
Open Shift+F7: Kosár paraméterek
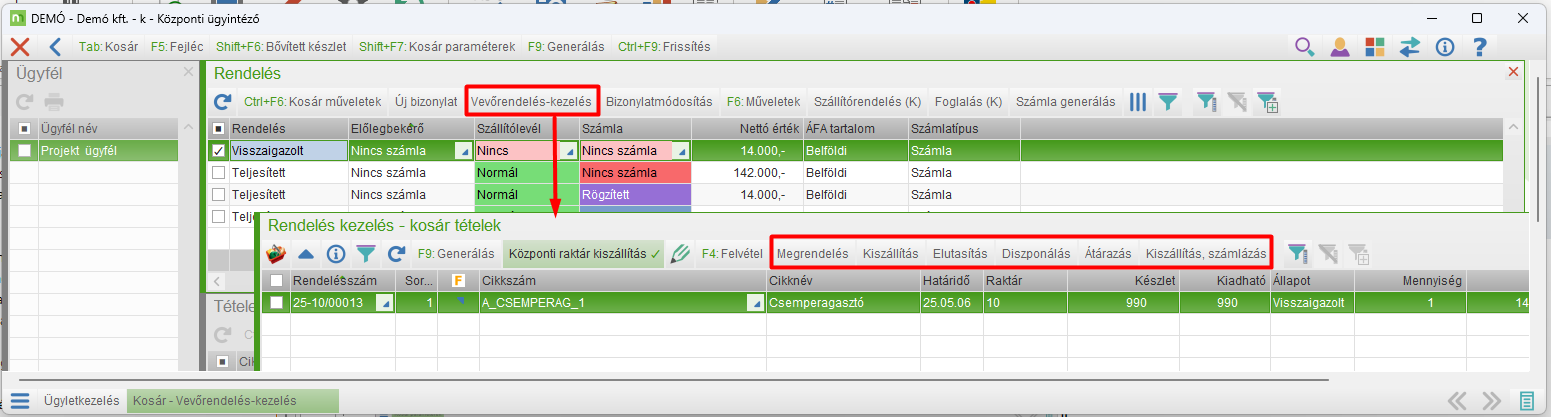tap(437, 46)
